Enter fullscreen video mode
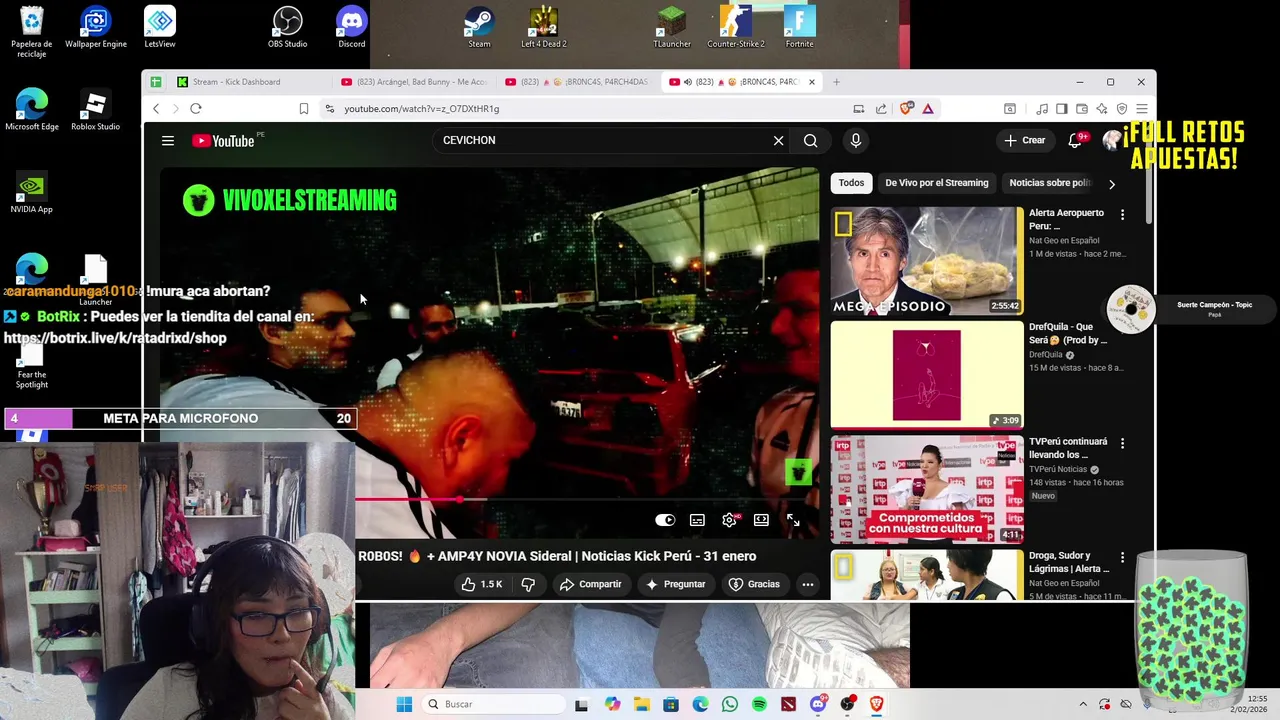 click(793, 520)
